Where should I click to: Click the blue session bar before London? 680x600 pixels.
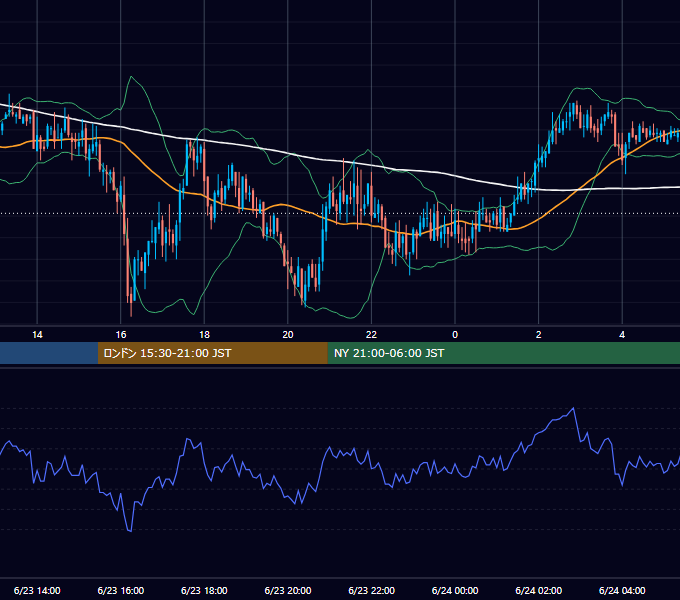click(x=49, y=353)
